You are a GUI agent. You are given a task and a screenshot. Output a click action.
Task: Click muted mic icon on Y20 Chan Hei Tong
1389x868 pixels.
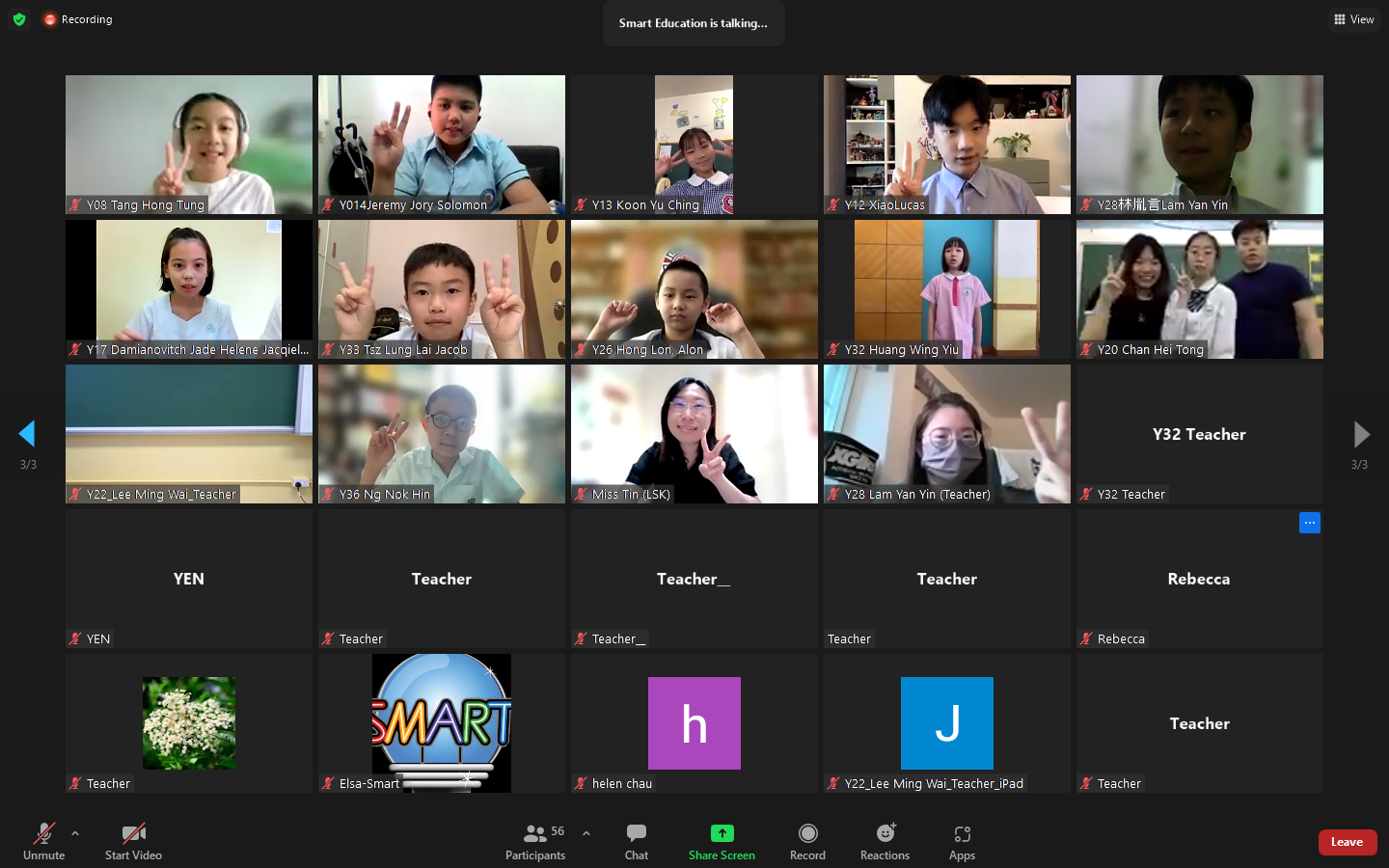(x=1086, y=349)
